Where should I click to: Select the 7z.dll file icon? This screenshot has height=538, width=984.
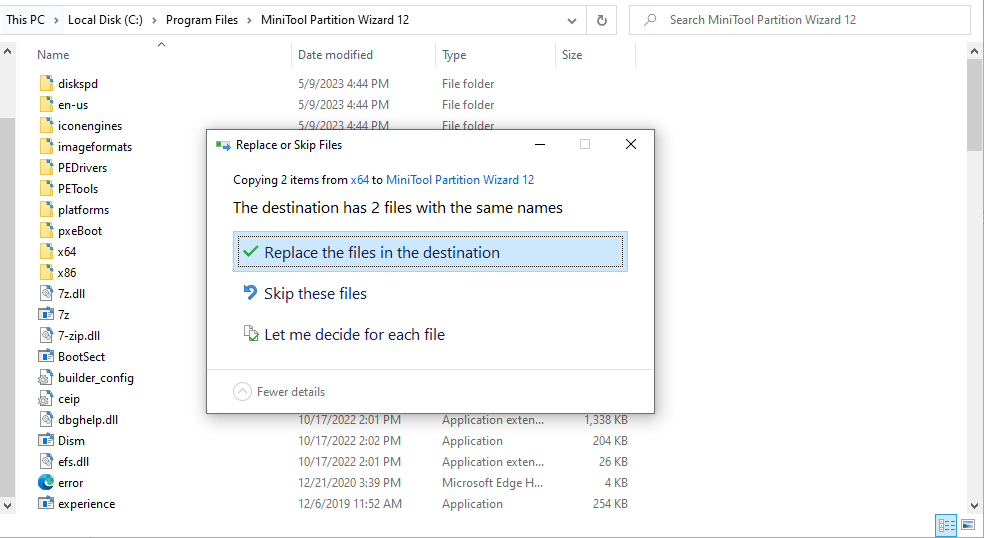pos(46,293)
